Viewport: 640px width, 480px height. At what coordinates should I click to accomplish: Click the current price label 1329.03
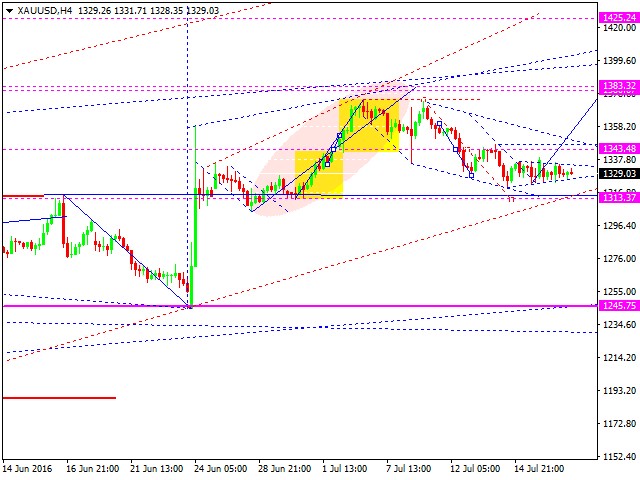[619, 173]
